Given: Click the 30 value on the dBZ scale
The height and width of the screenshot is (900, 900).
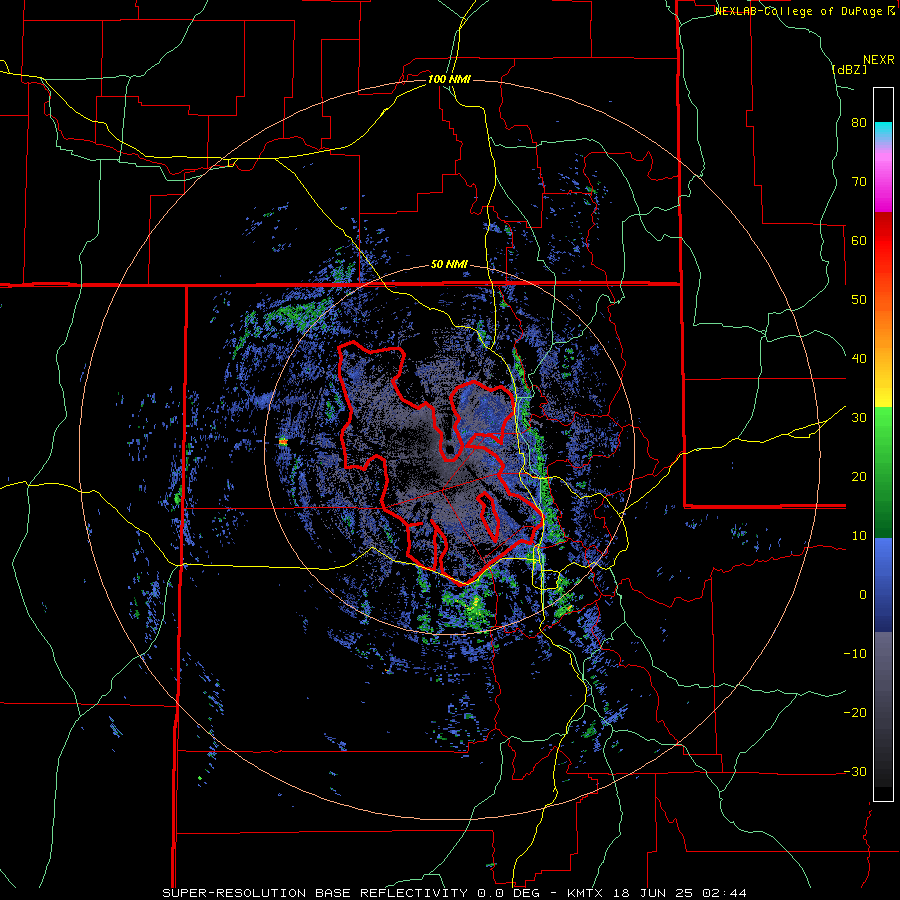Looking at the screenshot, I should point(859,418).
